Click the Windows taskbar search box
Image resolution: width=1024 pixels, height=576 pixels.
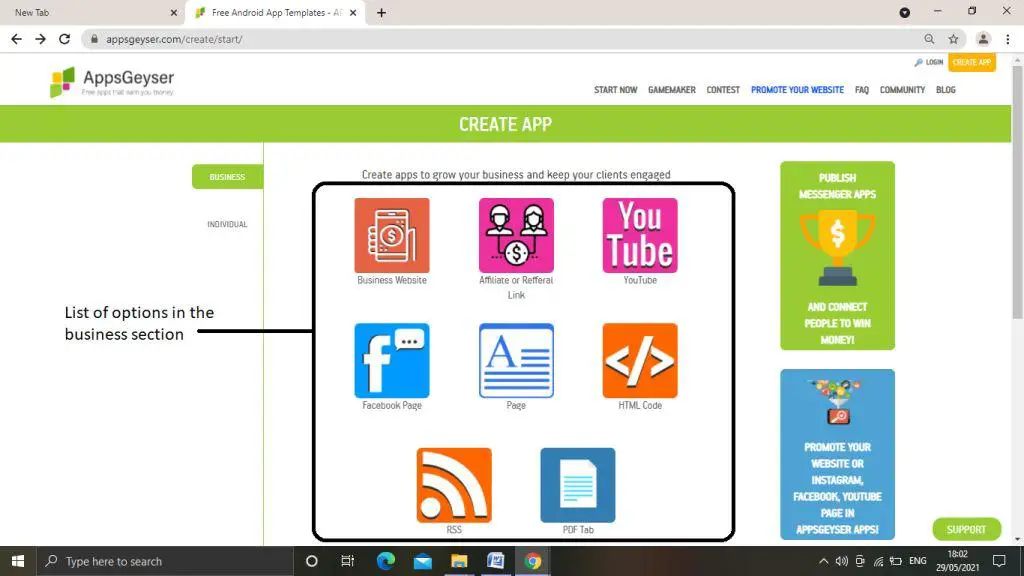(165, 561)
